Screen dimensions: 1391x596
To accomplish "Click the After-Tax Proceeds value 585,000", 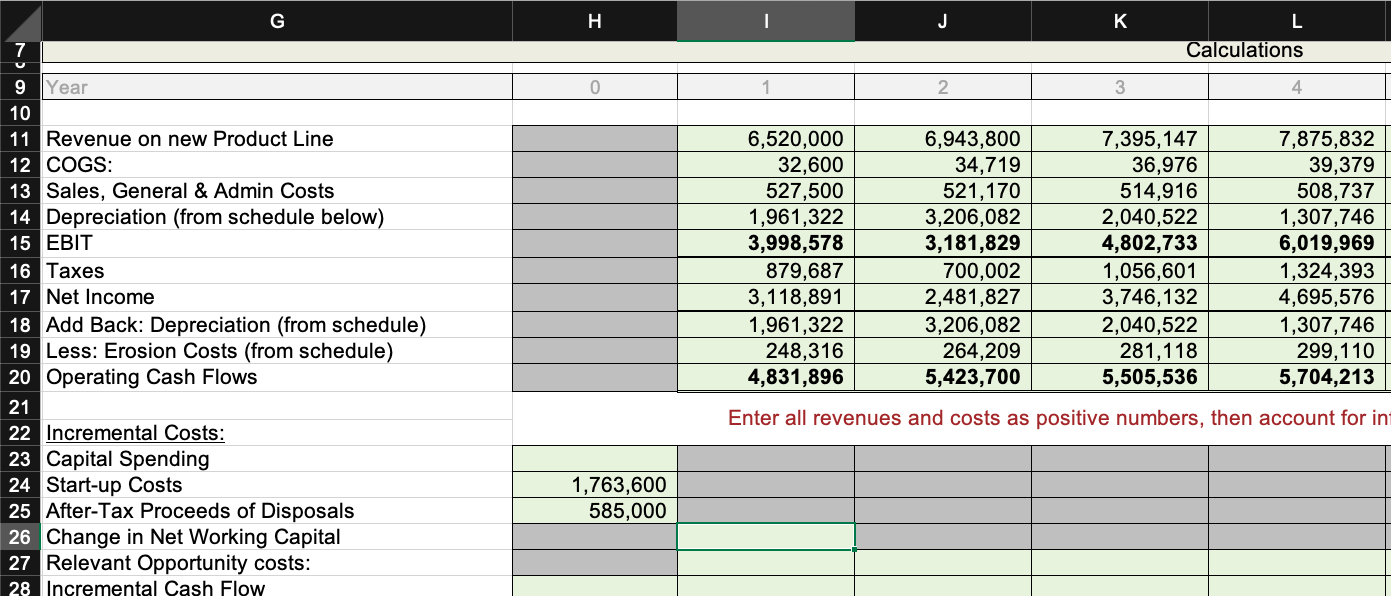I will (595, 510).
